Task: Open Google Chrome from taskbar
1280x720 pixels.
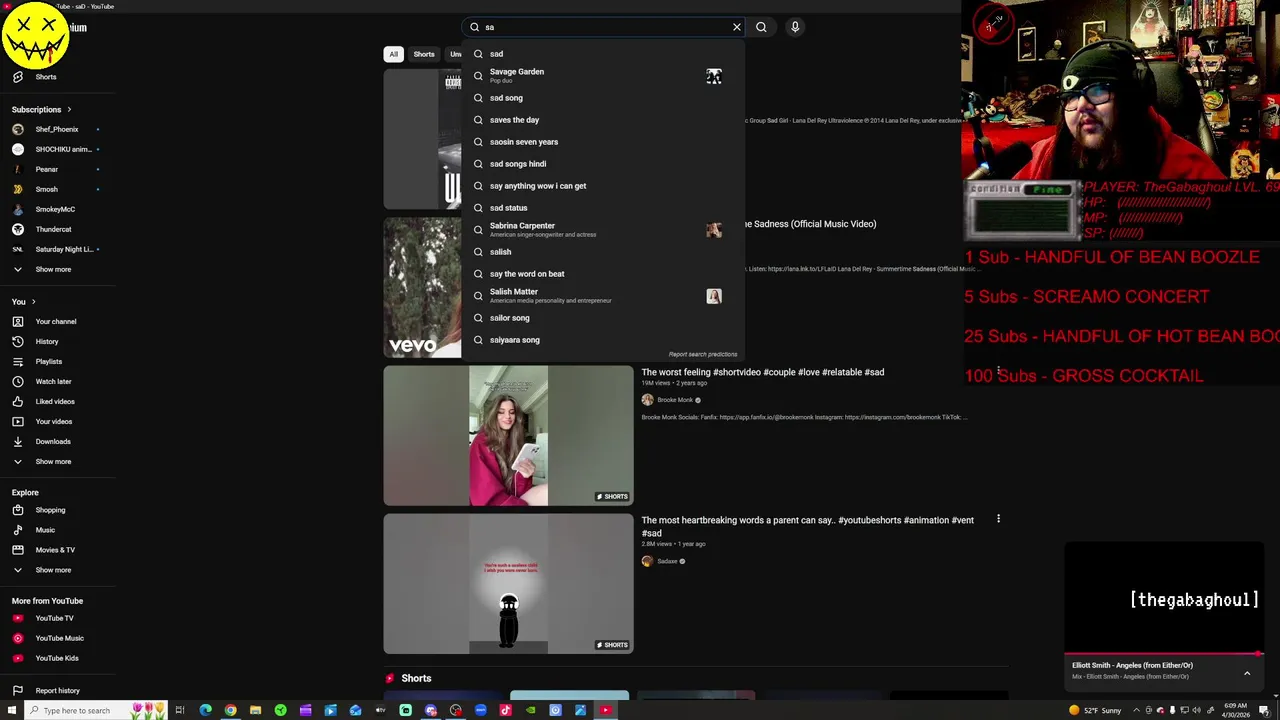Action: click(230, 710)
